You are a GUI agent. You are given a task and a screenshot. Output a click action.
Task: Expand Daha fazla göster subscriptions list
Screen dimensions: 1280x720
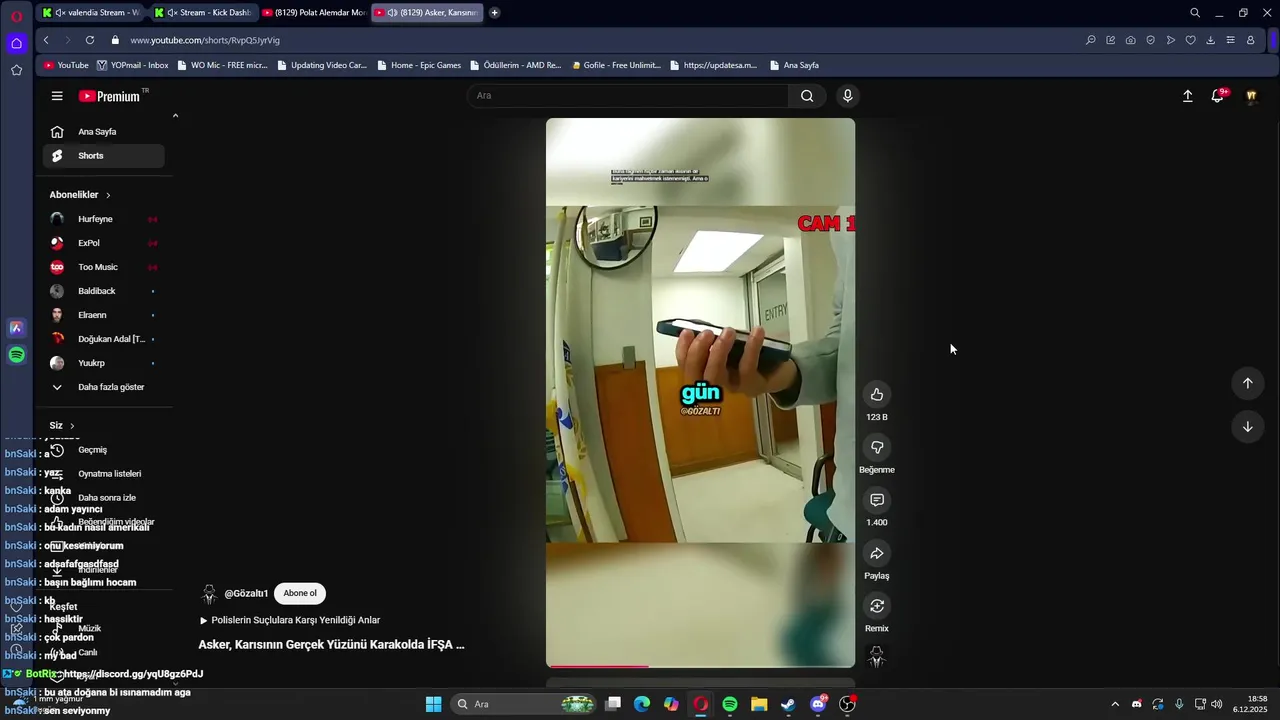(104, 387)
